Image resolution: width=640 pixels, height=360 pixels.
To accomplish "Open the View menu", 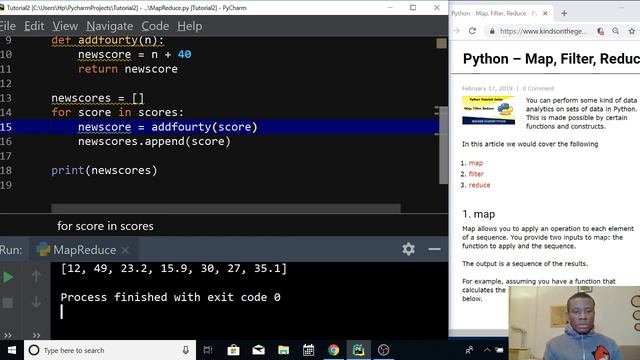I will tap(65, 26).
